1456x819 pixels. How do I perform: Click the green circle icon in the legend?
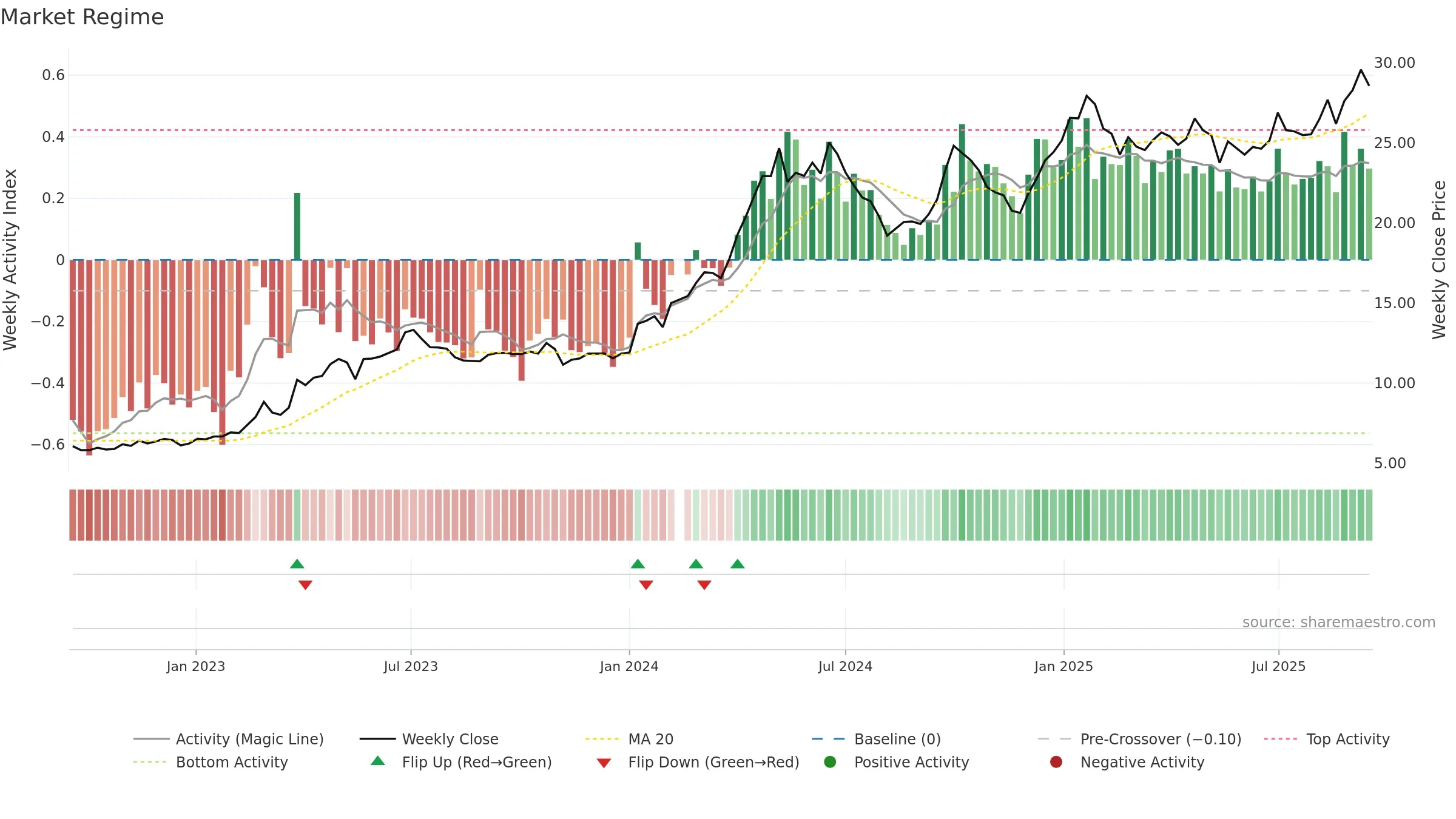[x=830, y=762]
